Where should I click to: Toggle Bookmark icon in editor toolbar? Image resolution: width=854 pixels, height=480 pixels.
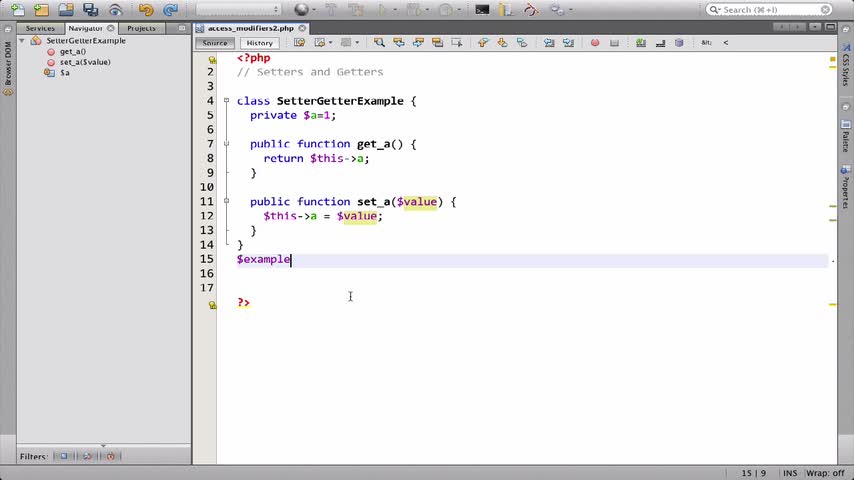[522, 42]
